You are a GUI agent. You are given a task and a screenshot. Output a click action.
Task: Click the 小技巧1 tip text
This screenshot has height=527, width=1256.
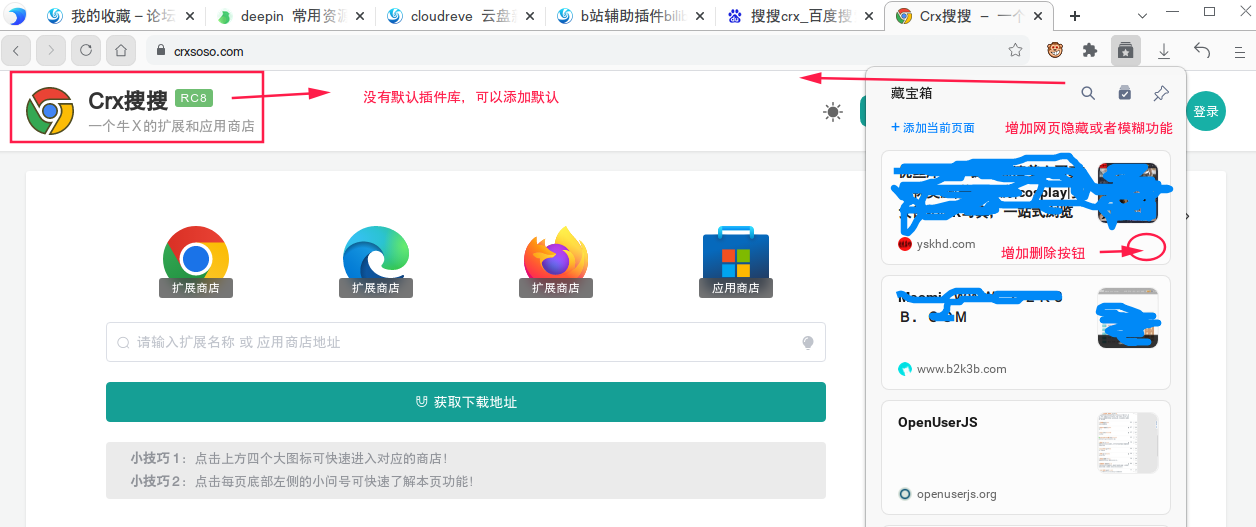click(289, 458)
